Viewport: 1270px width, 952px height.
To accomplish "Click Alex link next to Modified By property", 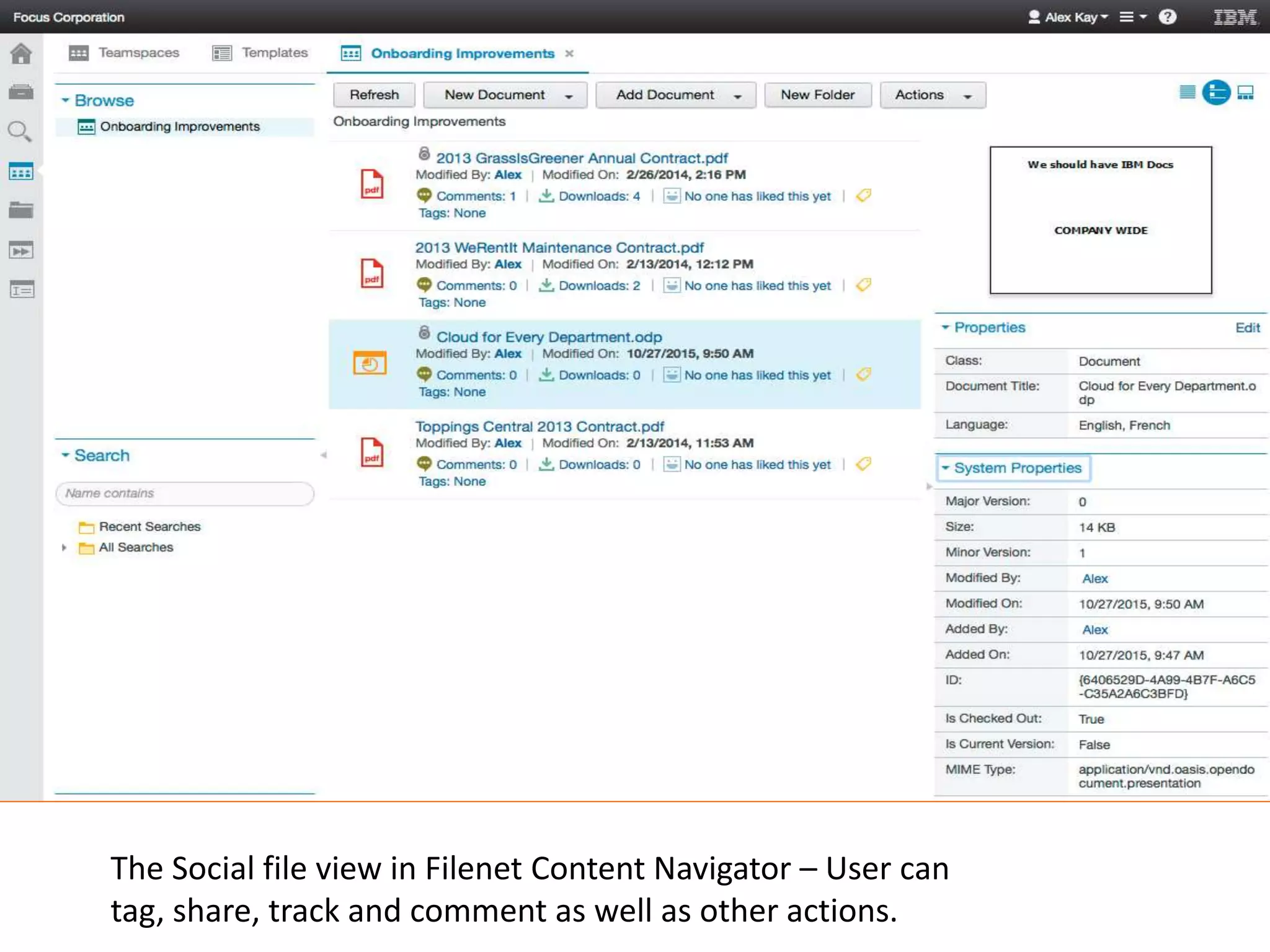I will point(1095,578).
